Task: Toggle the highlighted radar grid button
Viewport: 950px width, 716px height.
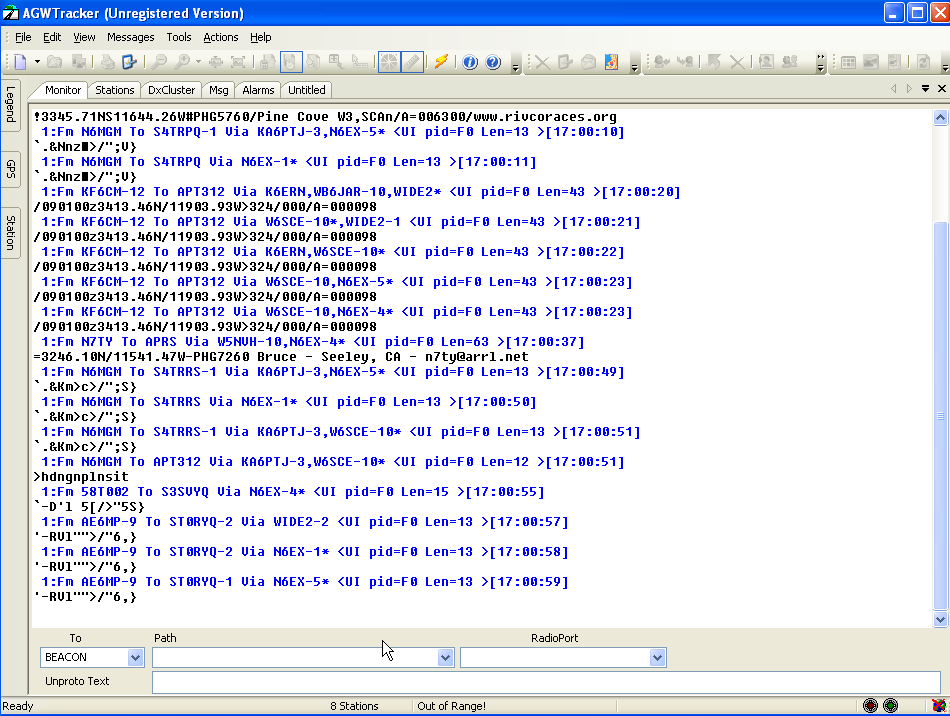Action: point(389,62)
